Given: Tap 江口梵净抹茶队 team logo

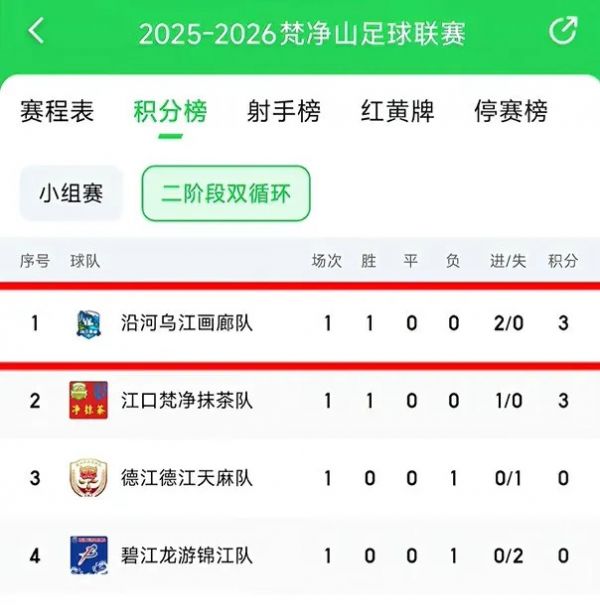Looking at the screenshot, I should 88,400.
